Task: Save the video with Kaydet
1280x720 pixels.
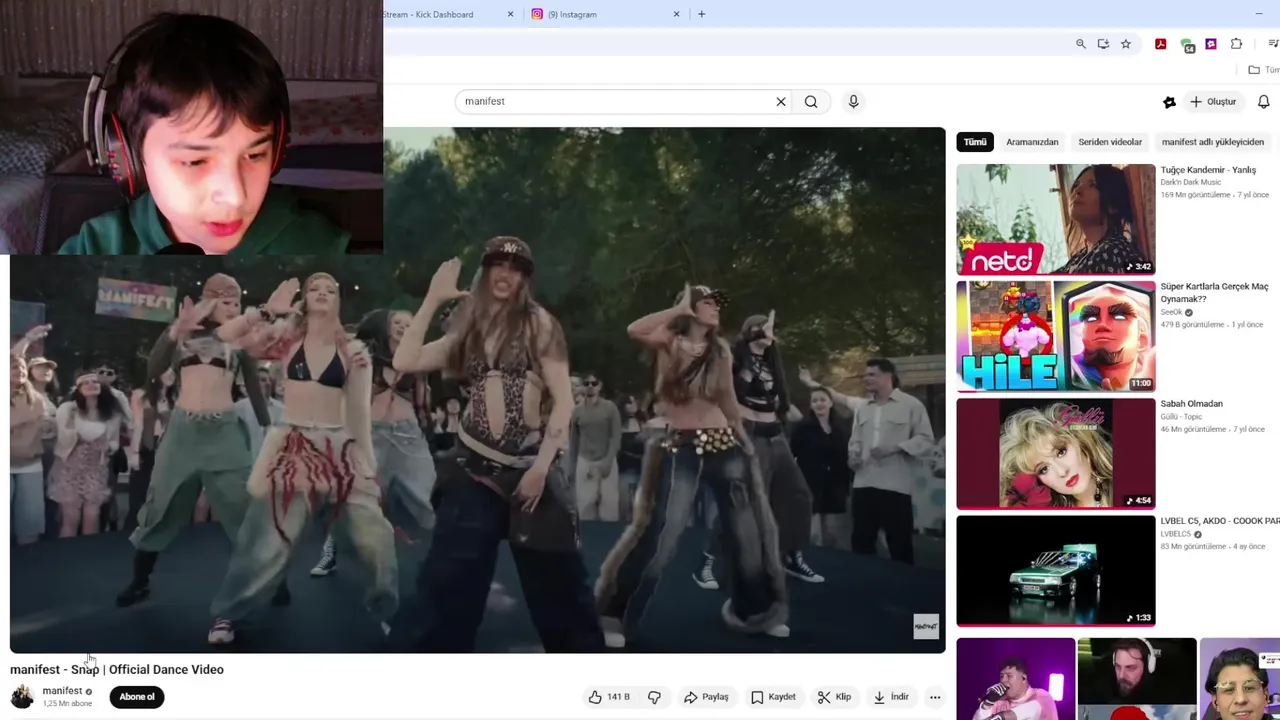Action: coord(773,697)
